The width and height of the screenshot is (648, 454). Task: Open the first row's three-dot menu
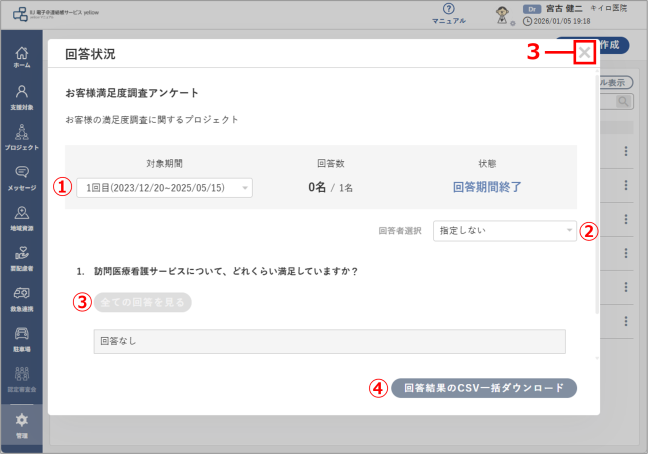pos(626,151)
